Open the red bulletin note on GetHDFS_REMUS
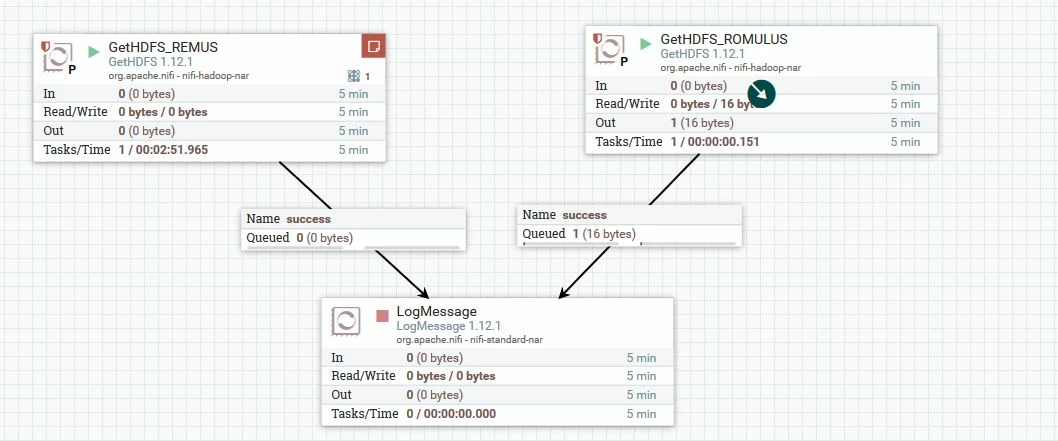This screenshot has width=1058, height=441. [x=374, y=46]
